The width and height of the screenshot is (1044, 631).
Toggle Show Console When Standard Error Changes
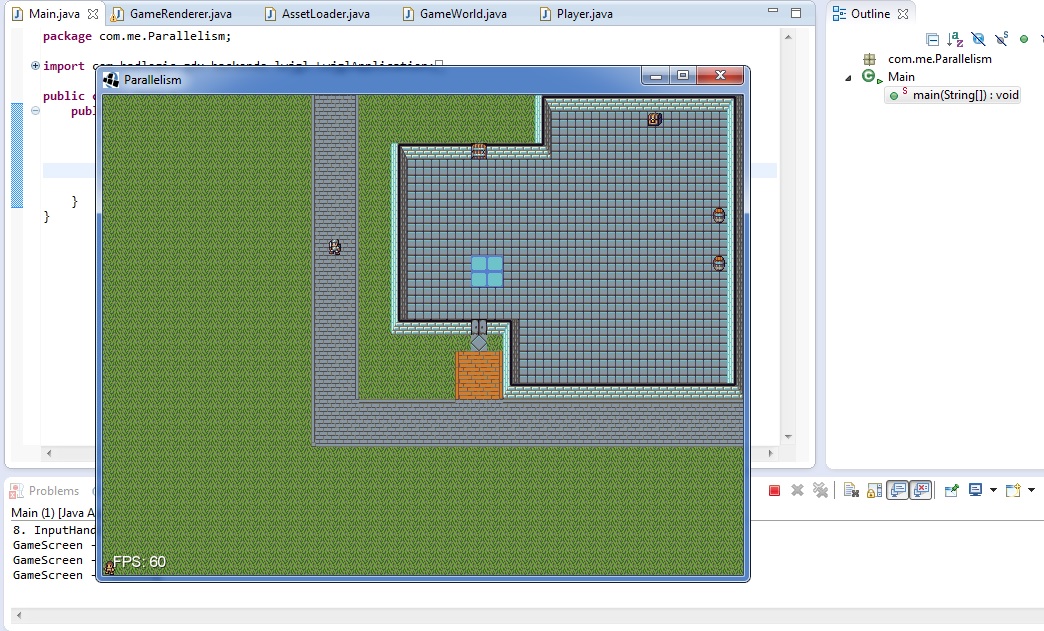click(921, 491)
